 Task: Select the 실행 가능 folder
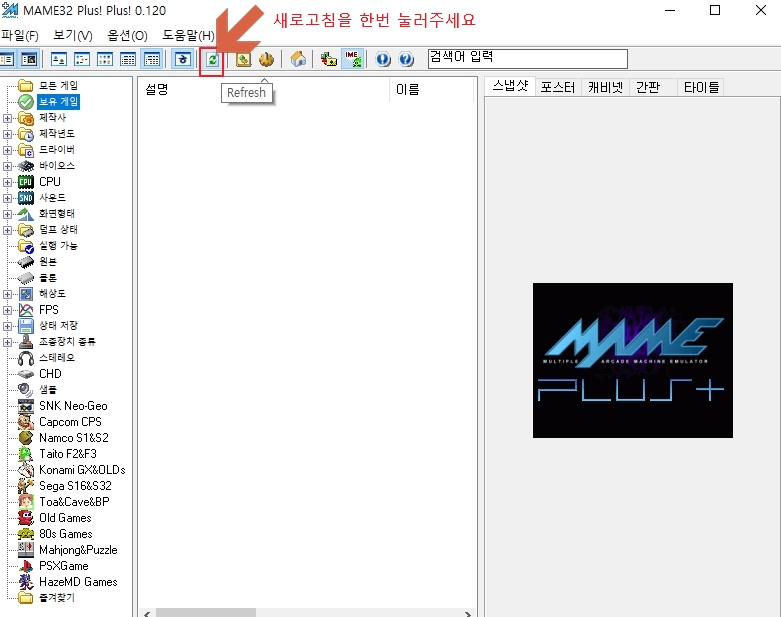[x=58, y=246]
